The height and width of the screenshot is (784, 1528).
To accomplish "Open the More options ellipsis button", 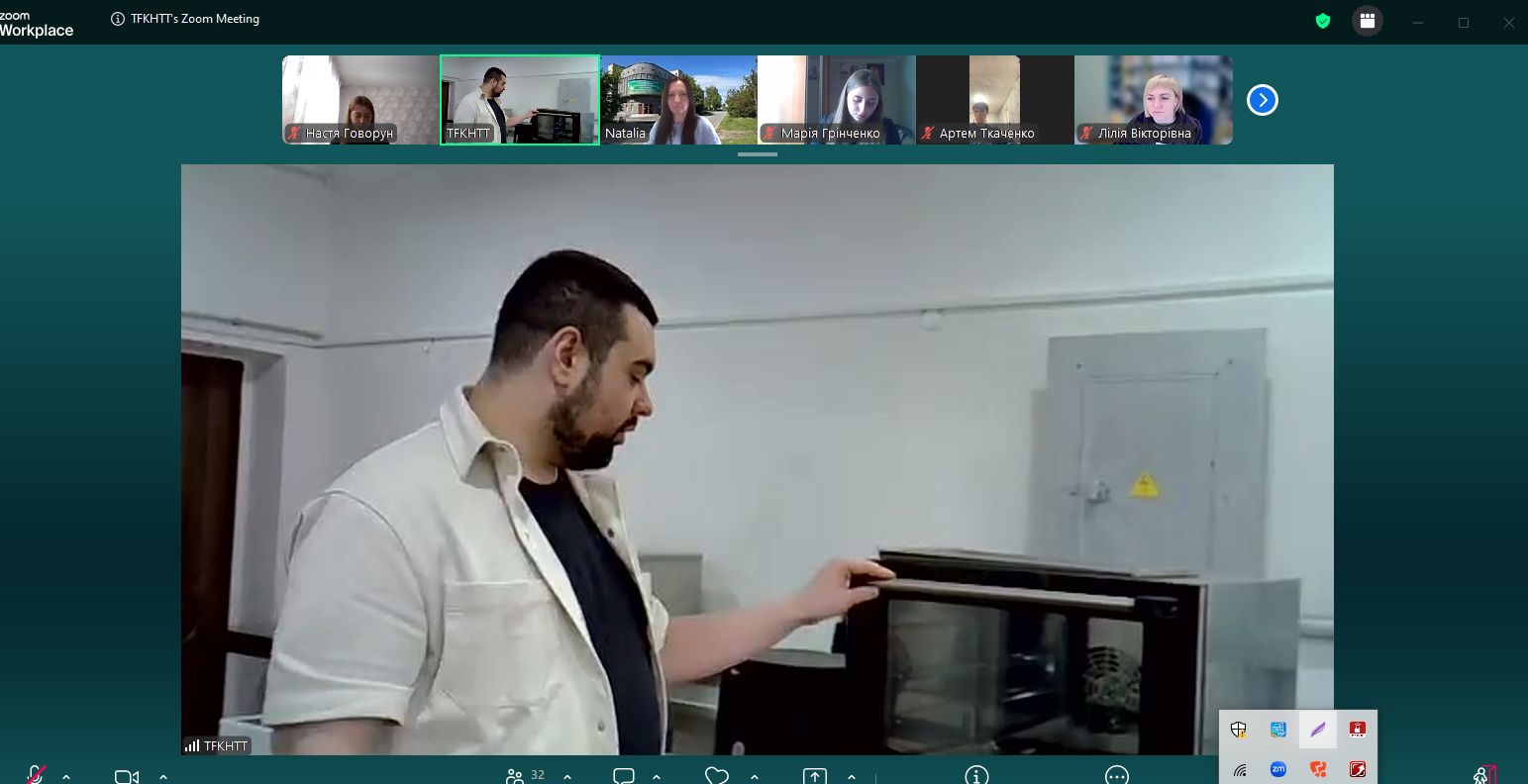I will tap(1117, 776).
